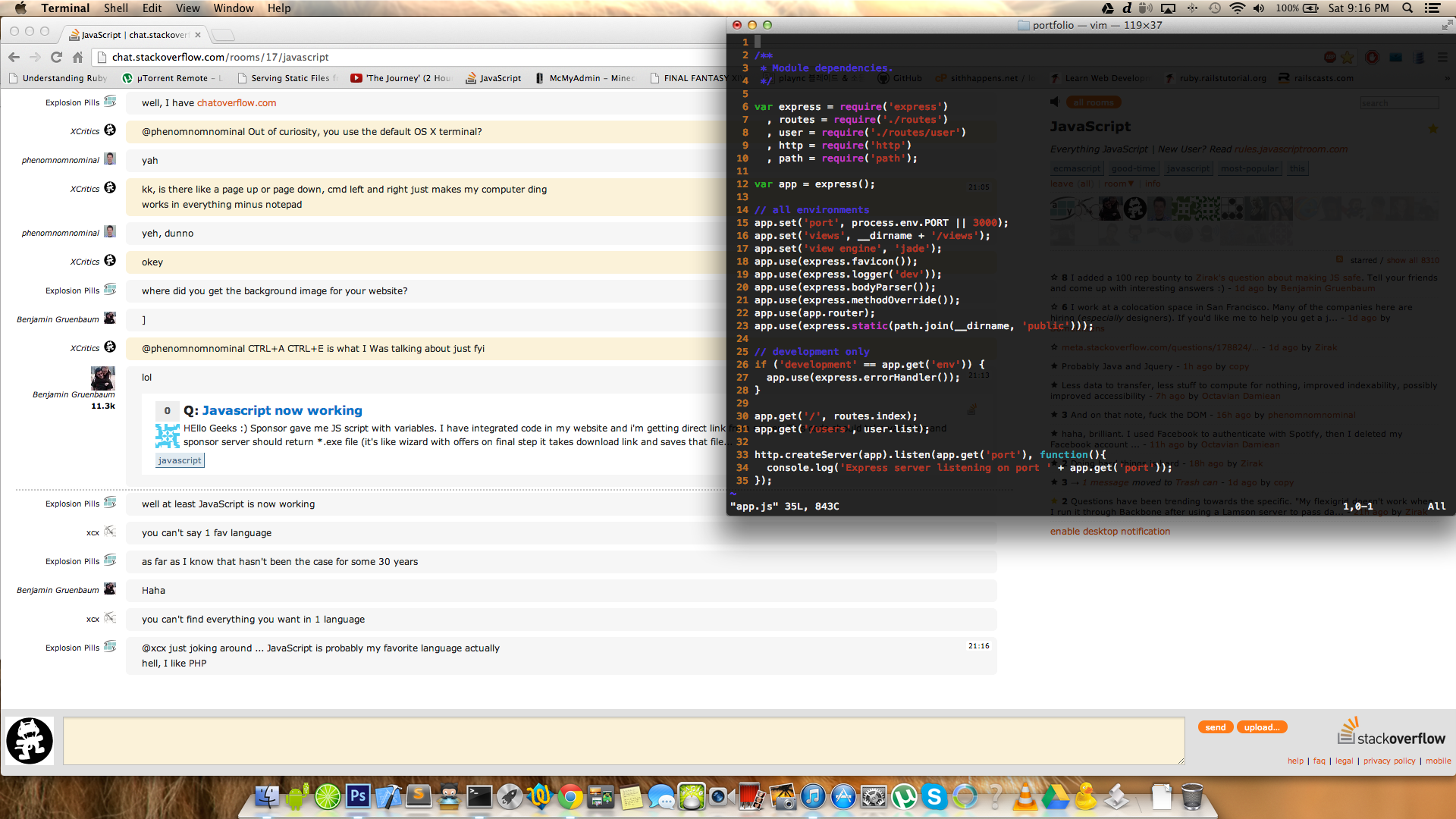Screen dimensions: 1456x819
Task: Open the help footer link
Action: [x=1295, y=761]
